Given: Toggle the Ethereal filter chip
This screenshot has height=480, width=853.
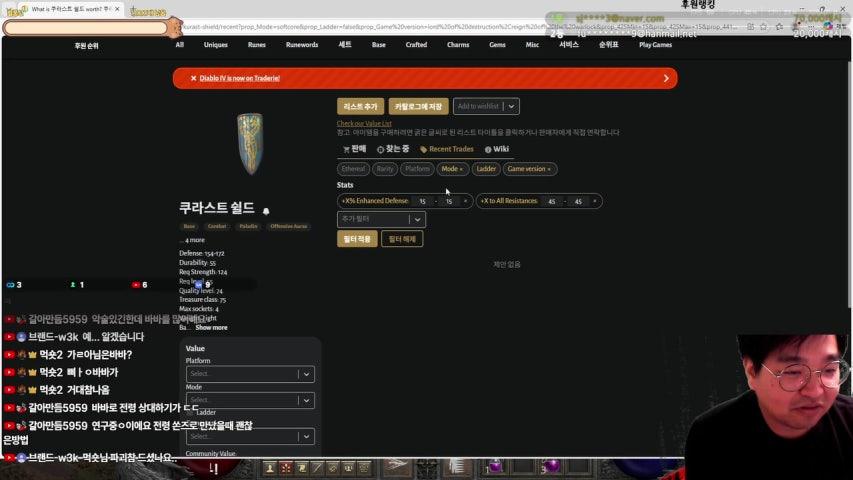Looking at the screenshot, I should 353,169.
